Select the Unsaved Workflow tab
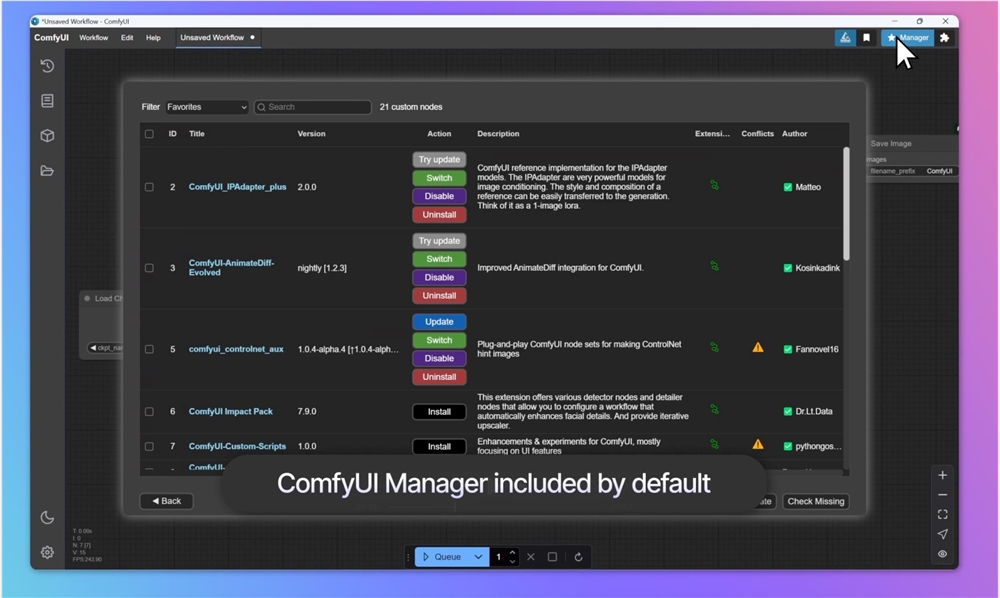Viewport: 1000px width, 598px height. (x=217, y=38)
